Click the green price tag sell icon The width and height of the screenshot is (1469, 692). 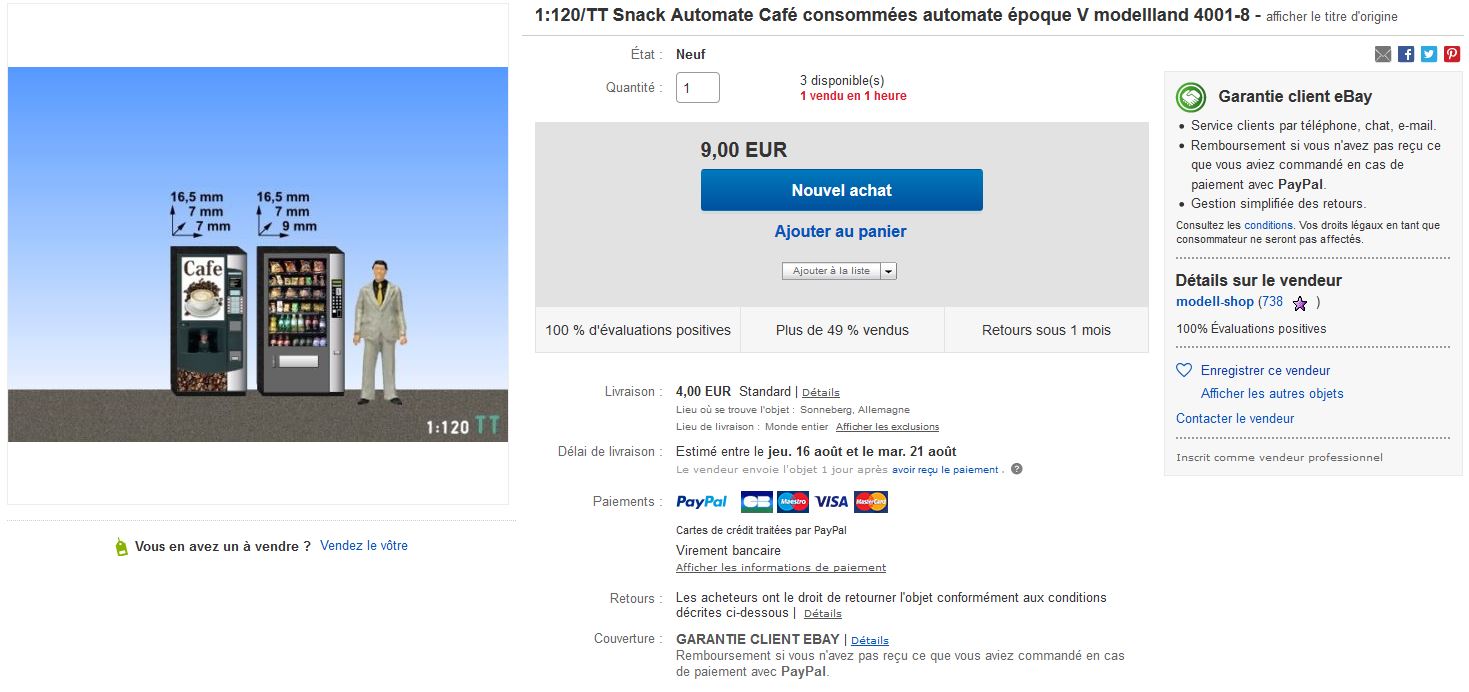[x=122, y=546]
